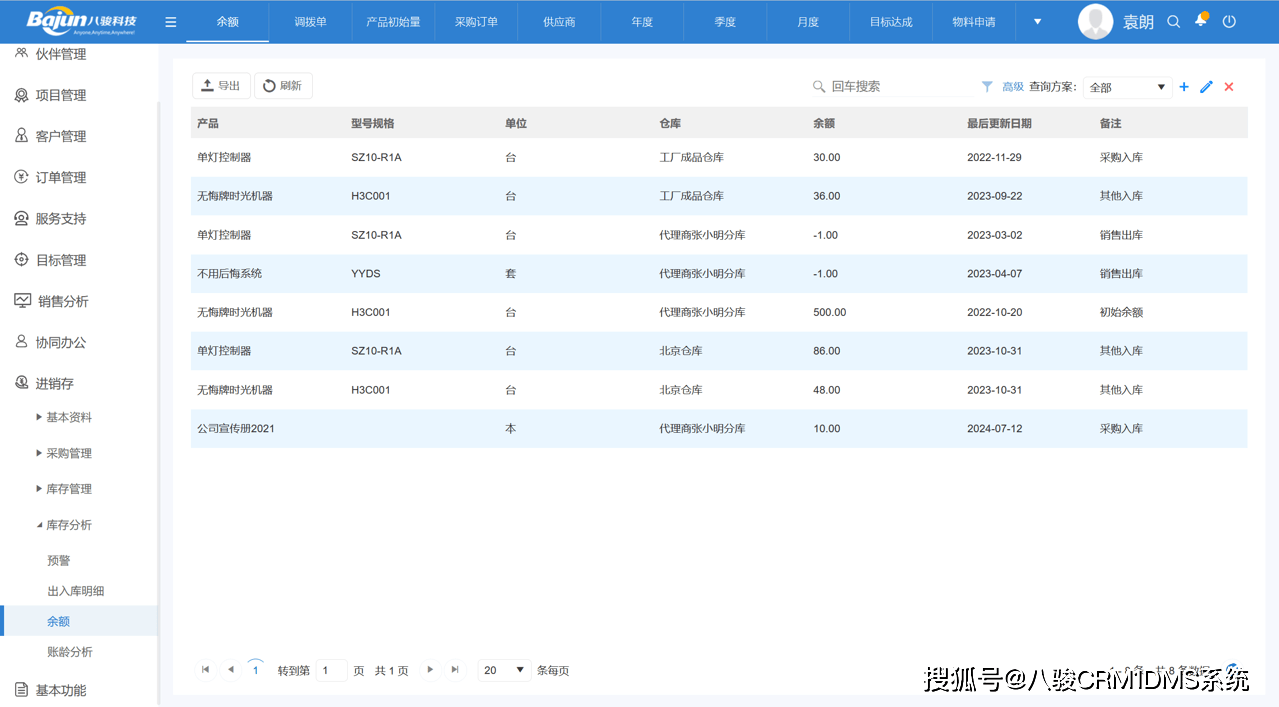
Task: Open the 查询方案 dropdown showing 全部
Action: 1127,87
